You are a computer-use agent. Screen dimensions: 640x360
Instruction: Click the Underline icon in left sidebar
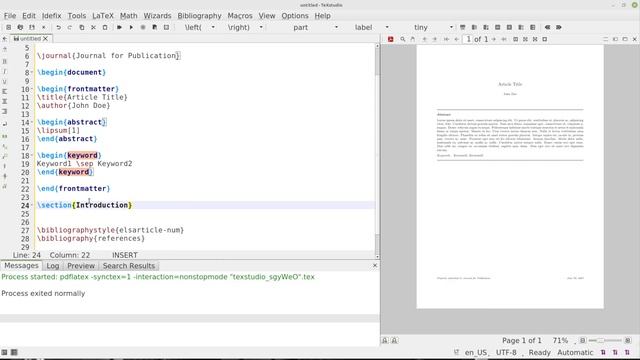tap(4, 82)
